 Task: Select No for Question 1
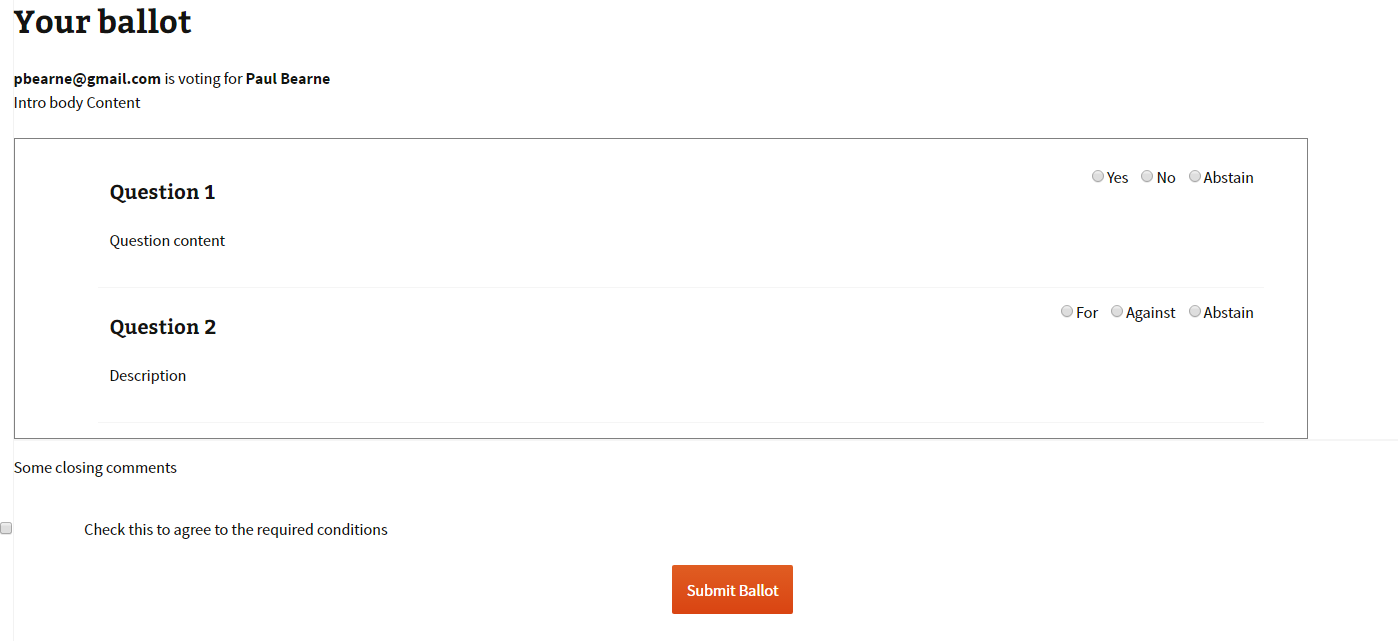point(1147,177)
